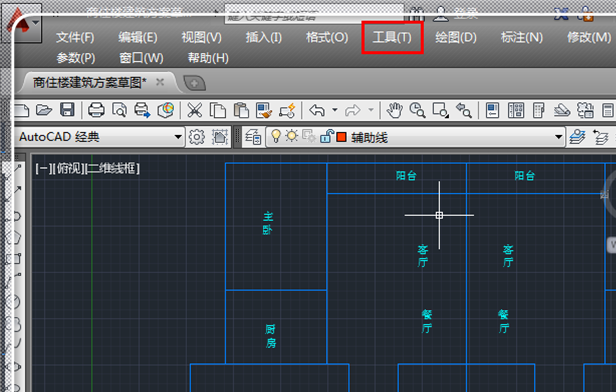The width and height of the screenshot is (616, 392).
Task: Open the AutoCAD application menu button
Action: click(22, 23)
